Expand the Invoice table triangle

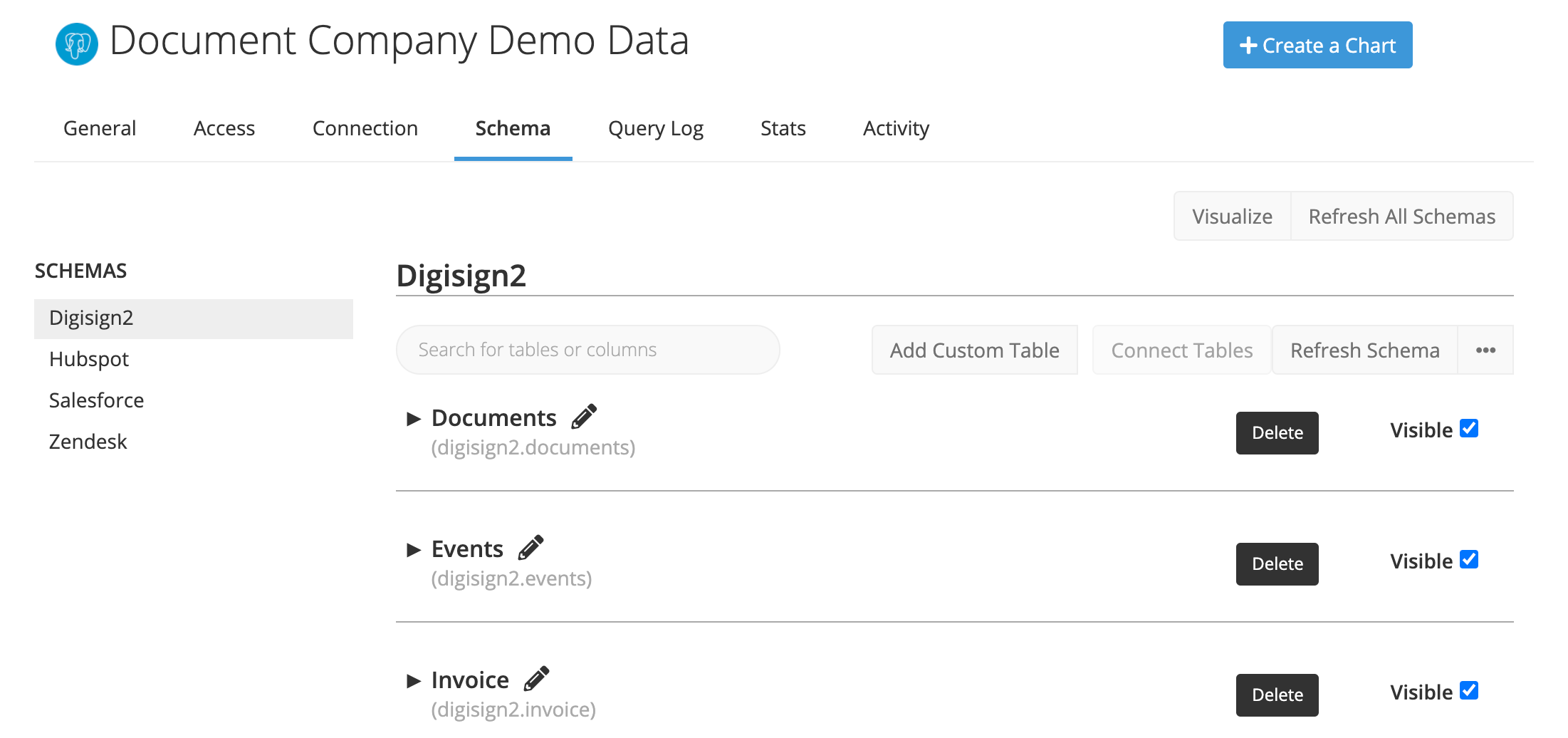click(x=413, y=680)
